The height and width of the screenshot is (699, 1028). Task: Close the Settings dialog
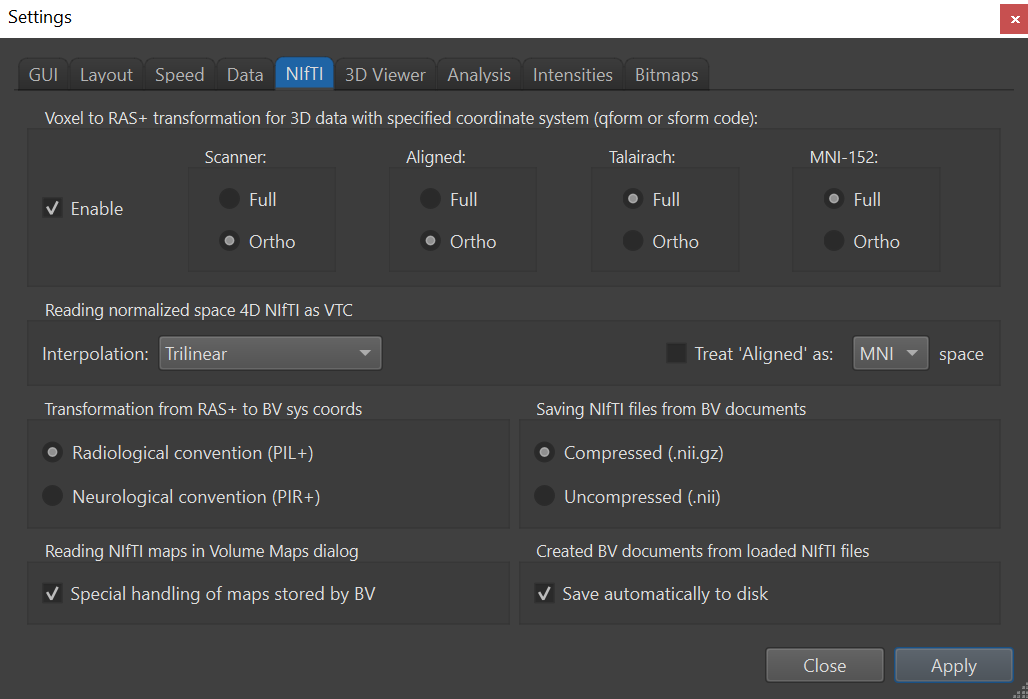824,665
